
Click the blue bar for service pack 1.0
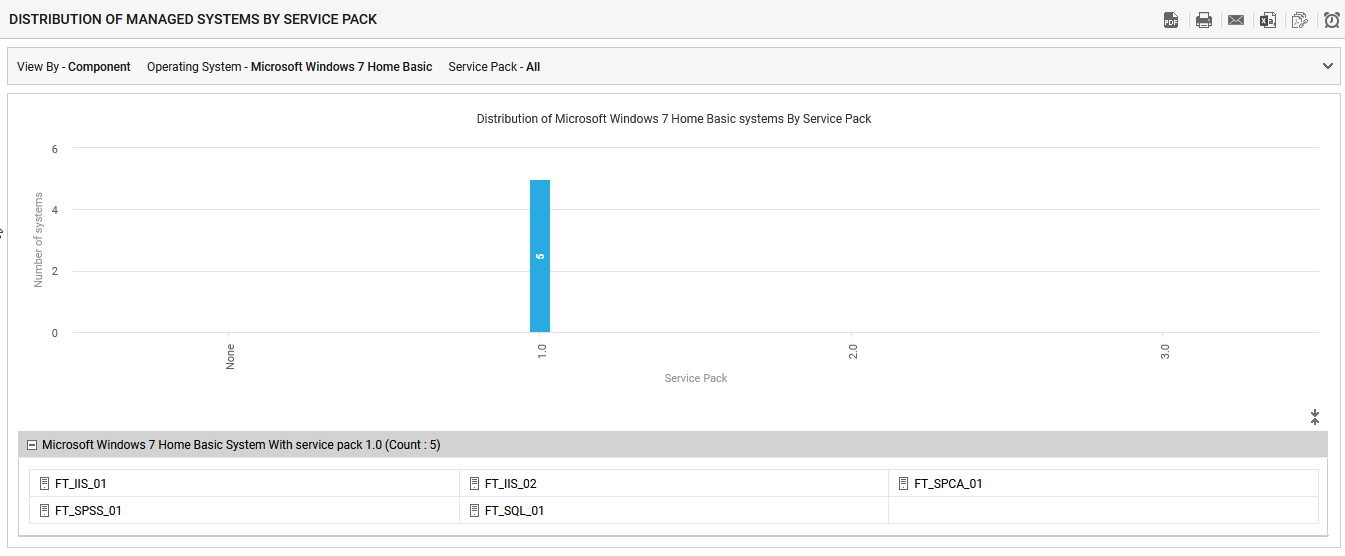pyautogui.click(x=540, y=256)
